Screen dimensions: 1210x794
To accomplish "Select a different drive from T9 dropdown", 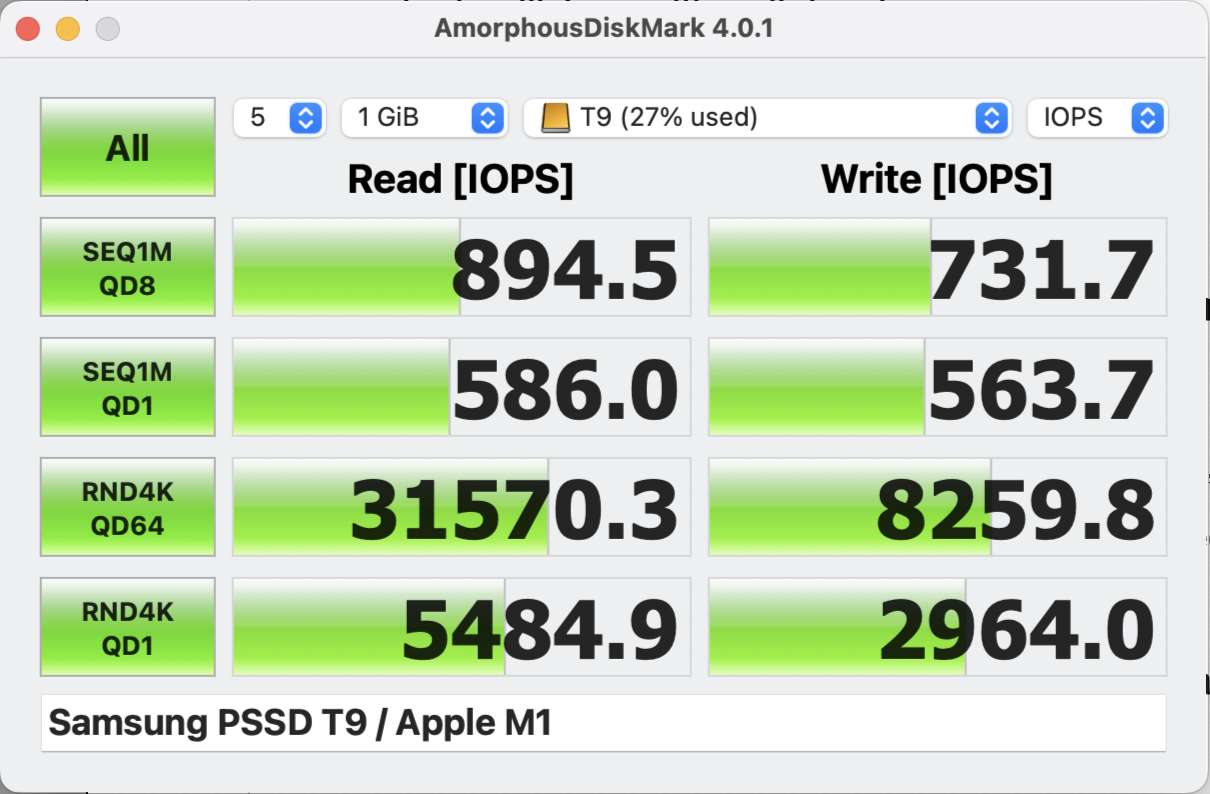I will pyautogui.click(x=766, y=118).
